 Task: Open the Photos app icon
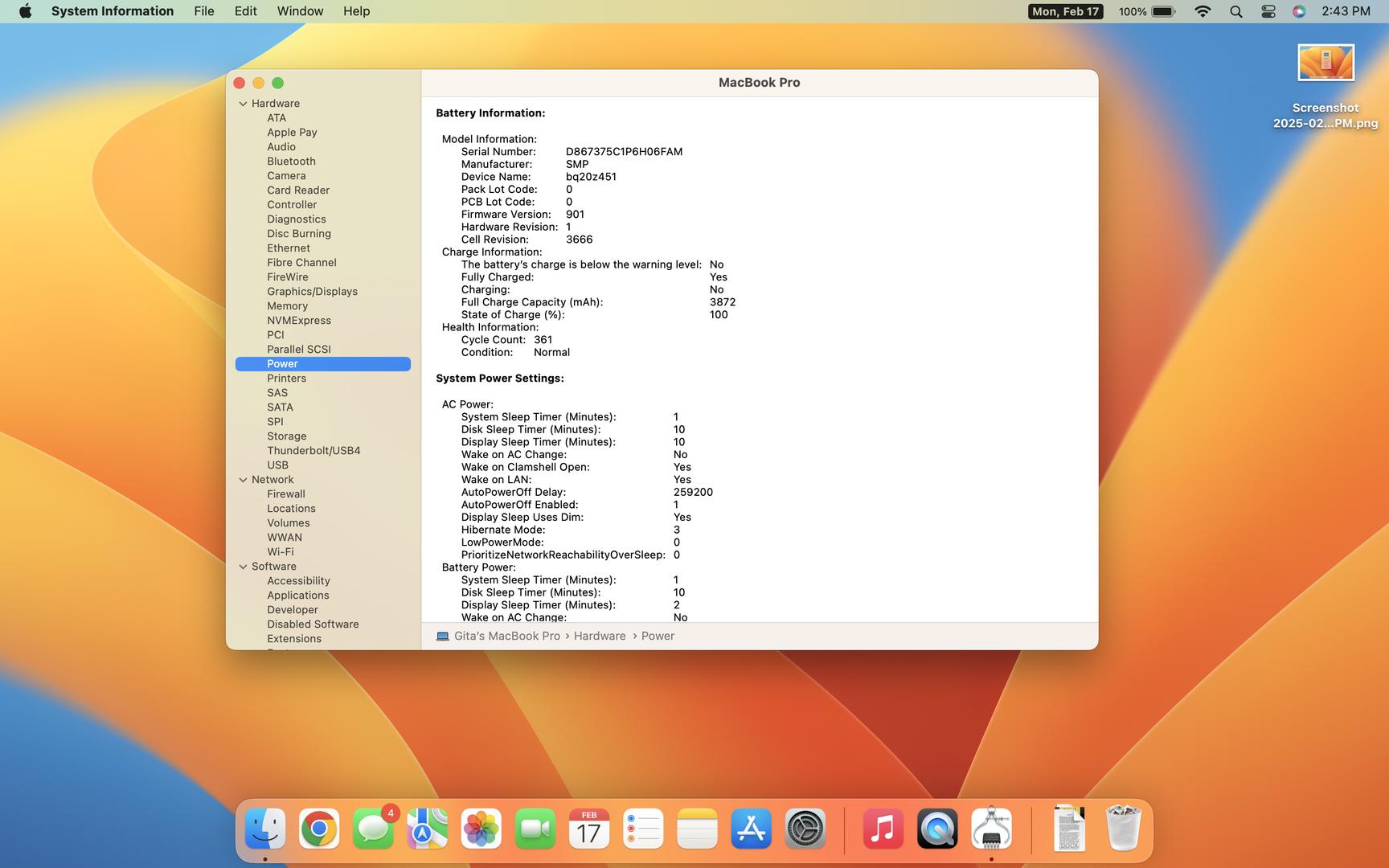(481, 829)
